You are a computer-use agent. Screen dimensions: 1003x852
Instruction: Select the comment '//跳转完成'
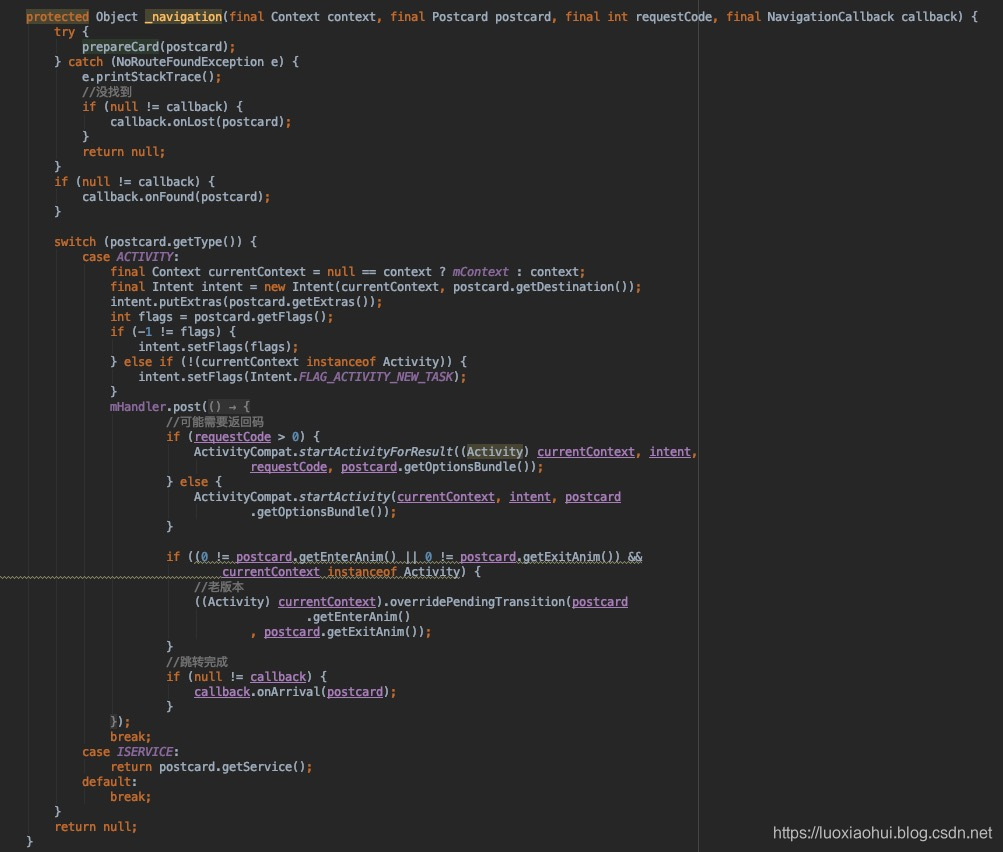tap(197, 662)
